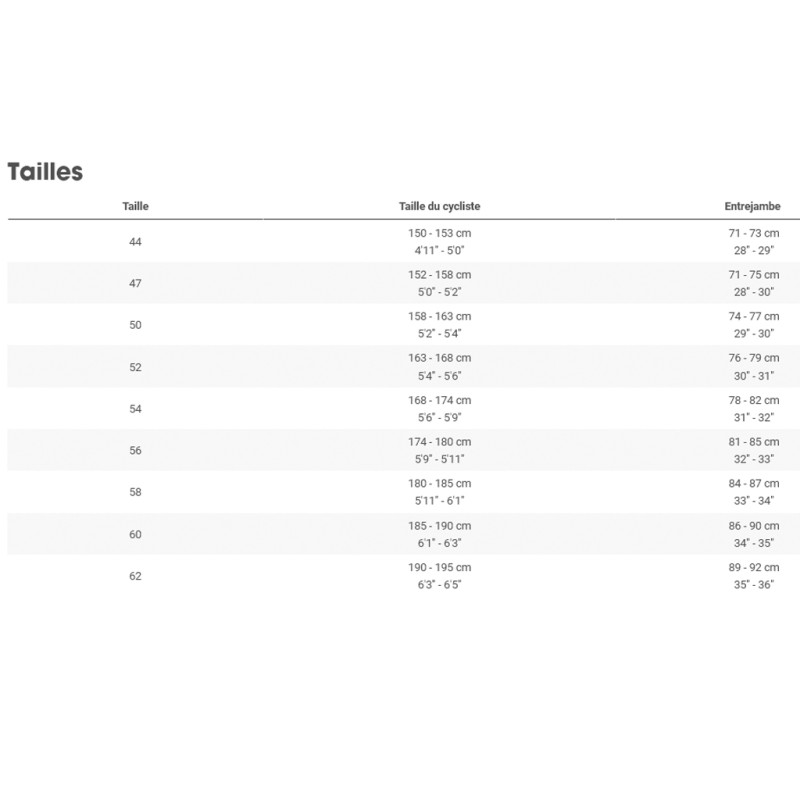
Task: Click the Tailles heading
Action: (45, 171)
